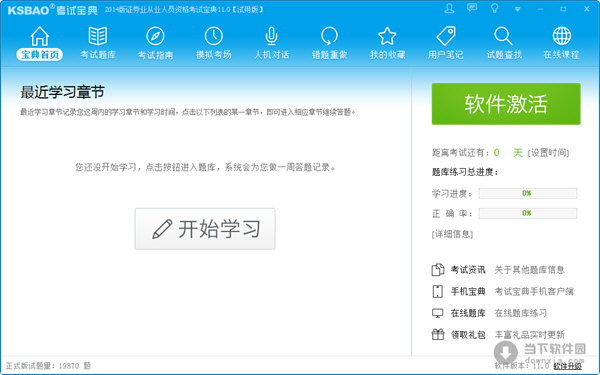Click the 开始学习 button
The width and height of the screenshot is (600, 375).
(x=205, y=229)
